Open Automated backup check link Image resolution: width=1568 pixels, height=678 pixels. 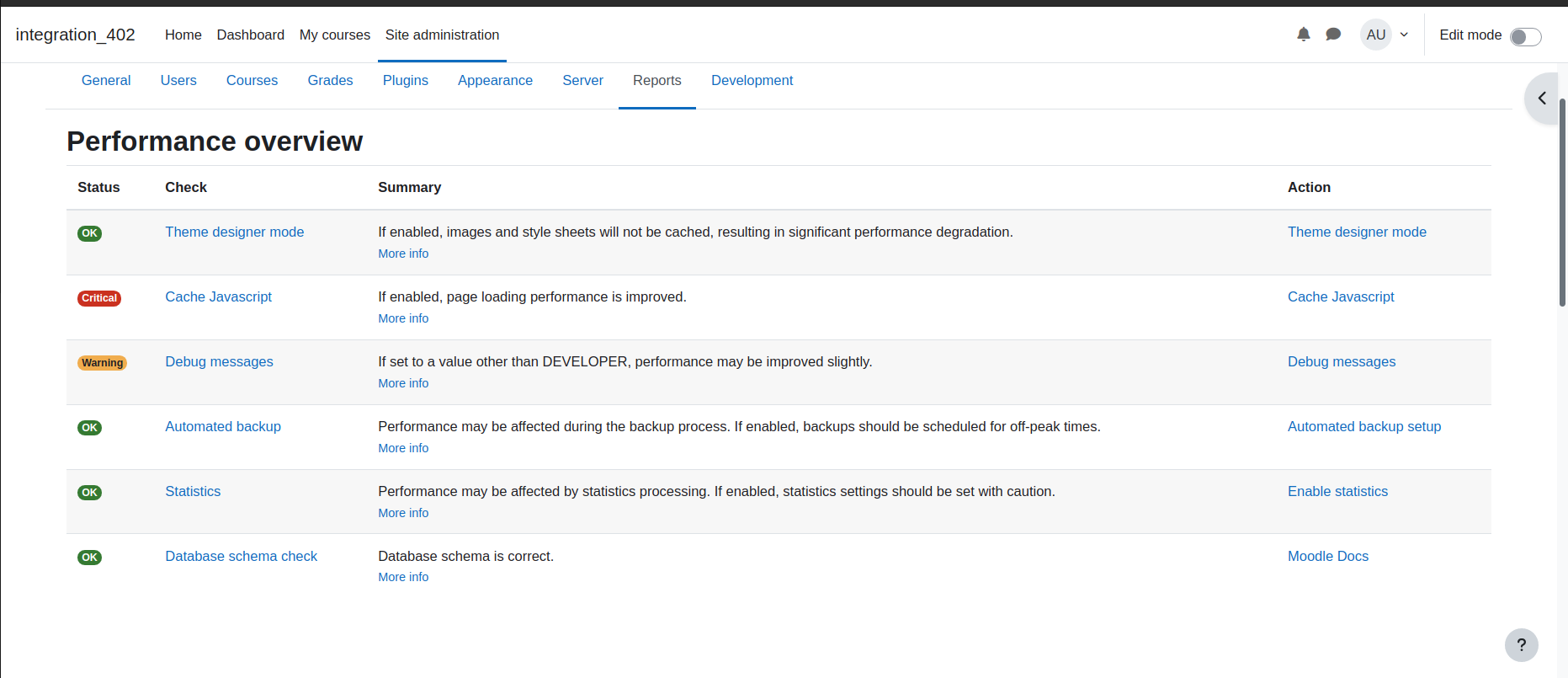point(223,426)
